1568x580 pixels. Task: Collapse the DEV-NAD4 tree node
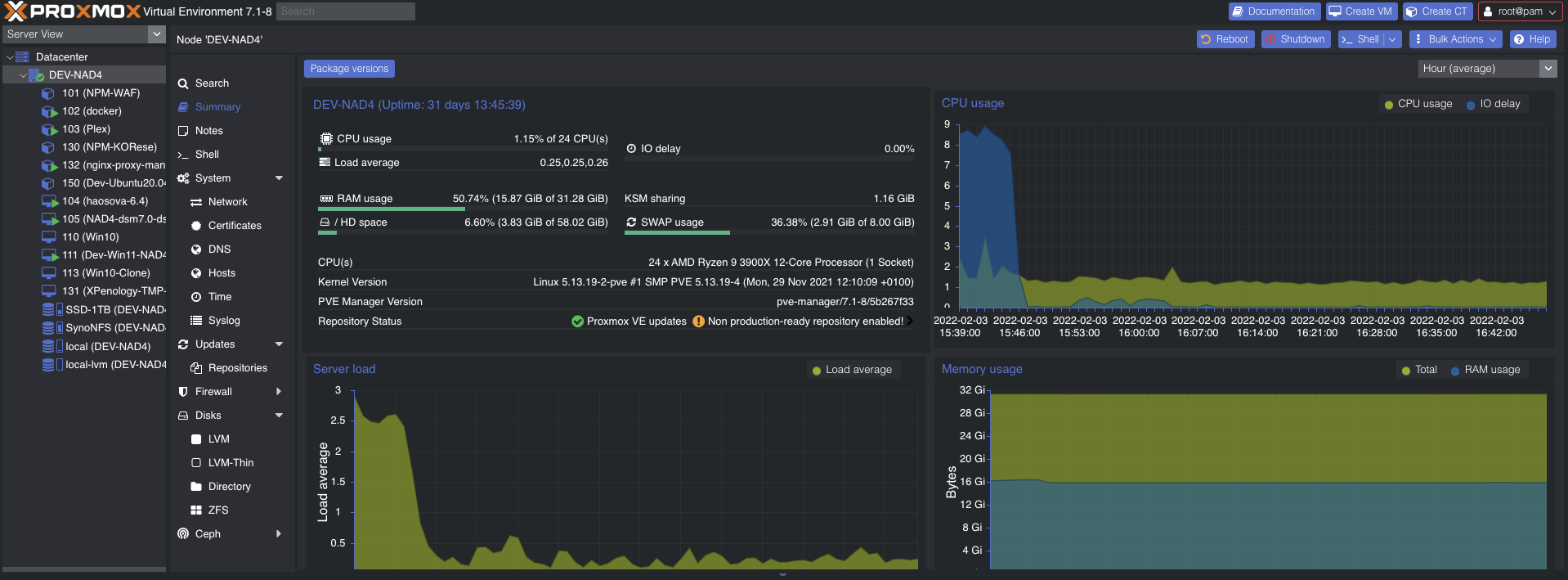[x=23, y=75]
